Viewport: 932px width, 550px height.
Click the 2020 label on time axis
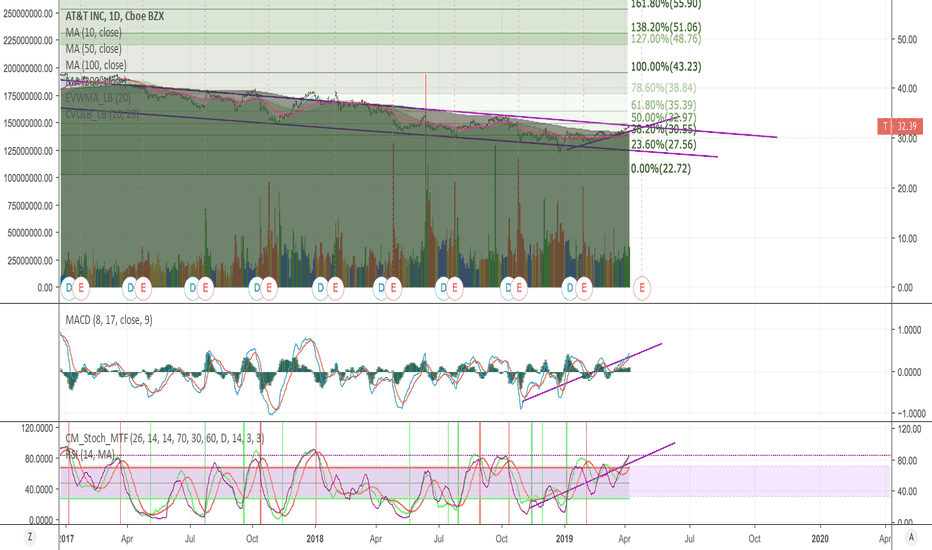[x=820, y=539]
